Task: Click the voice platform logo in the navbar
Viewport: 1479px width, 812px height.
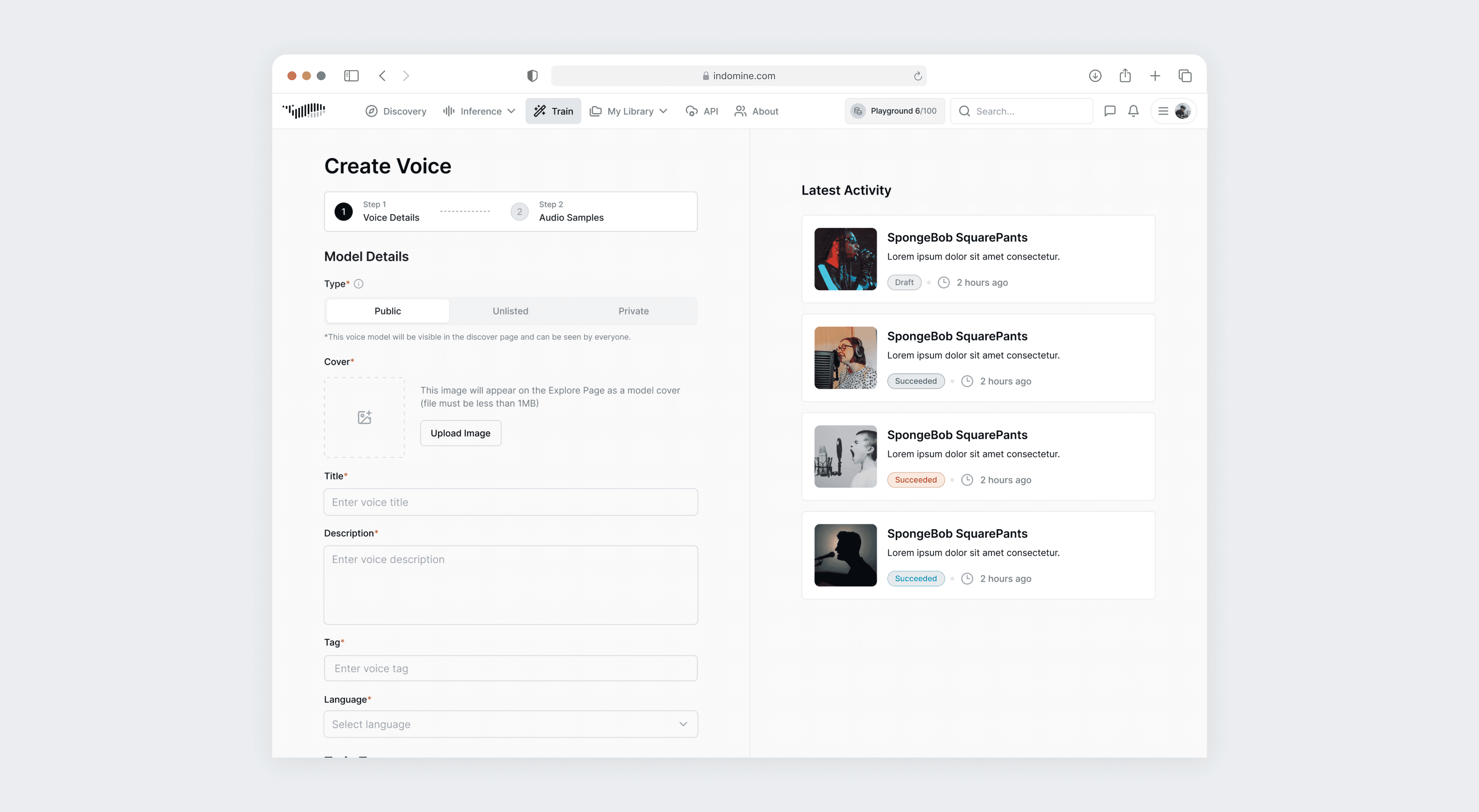Action: click(304, 111)
